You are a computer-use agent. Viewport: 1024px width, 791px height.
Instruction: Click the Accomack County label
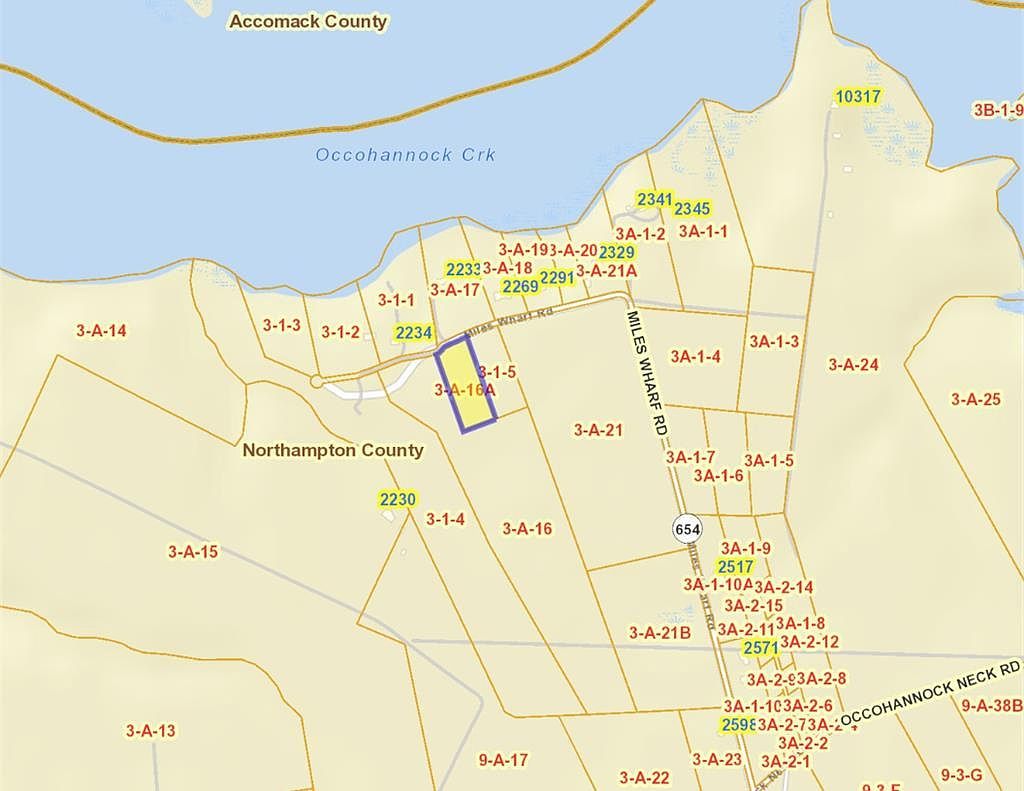[308, 21]
